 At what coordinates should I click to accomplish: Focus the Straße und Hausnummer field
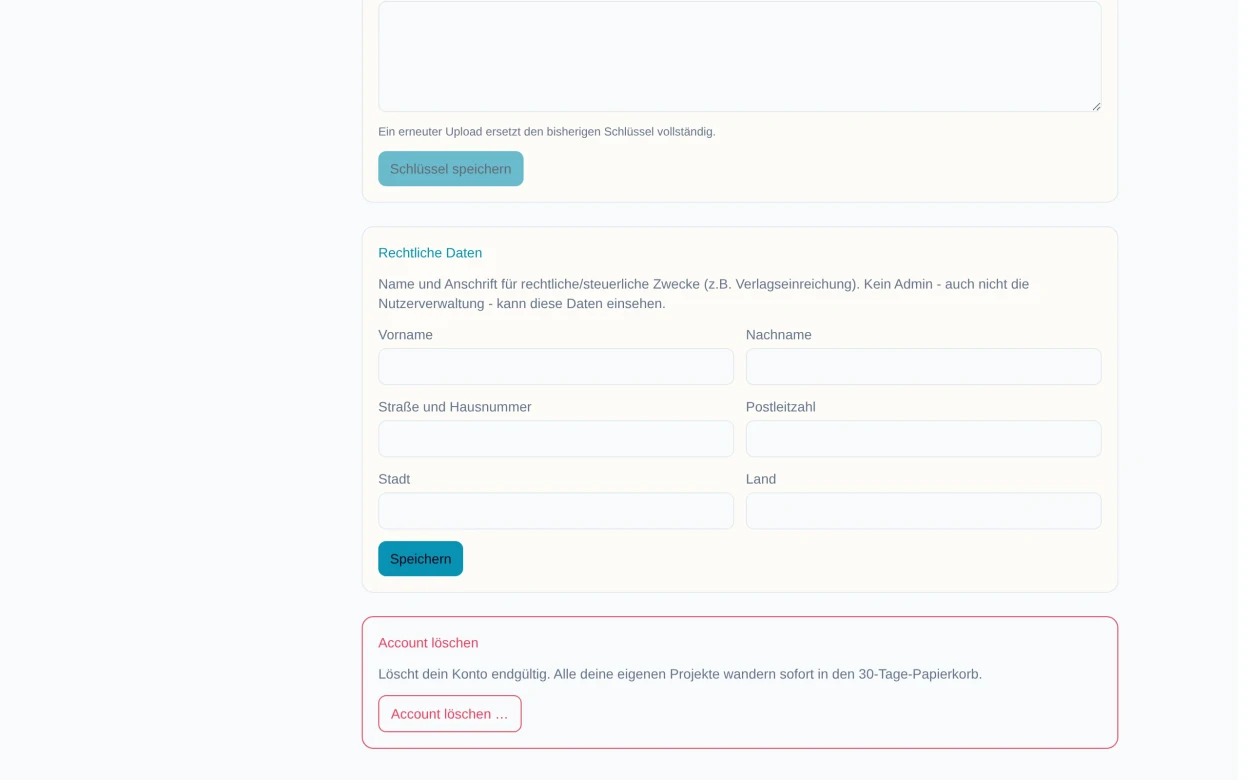coord(555,439)
